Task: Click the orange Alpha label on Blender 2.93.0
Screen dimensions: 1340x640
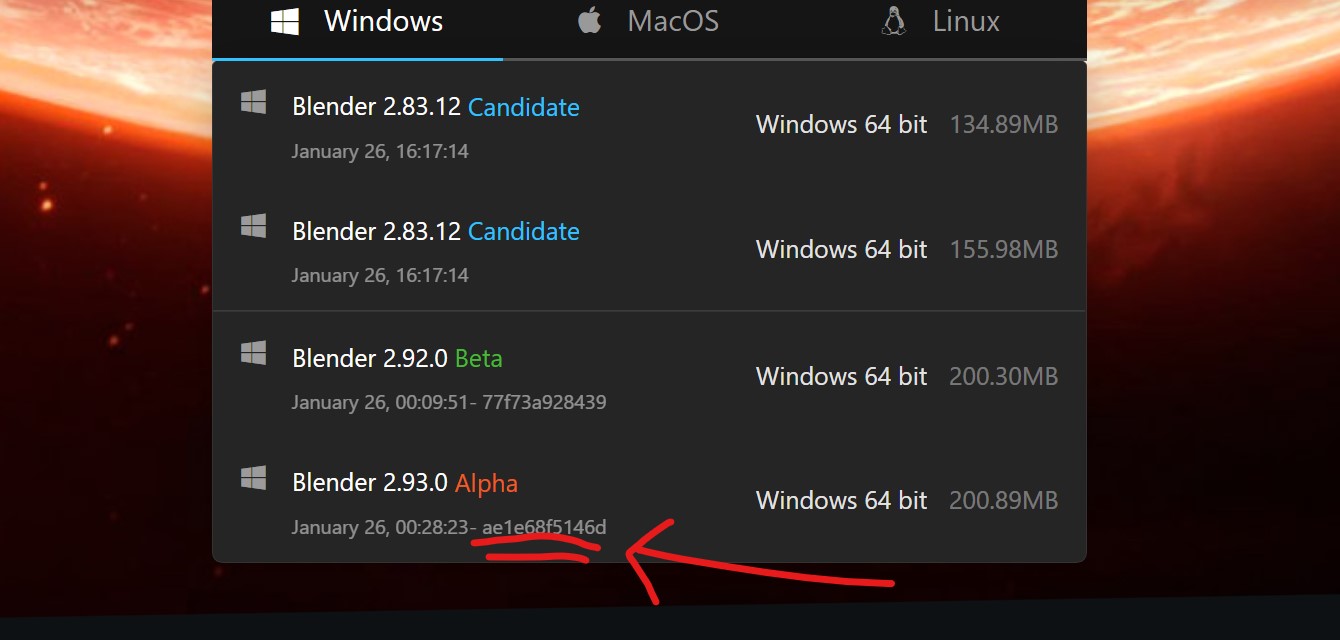Action: tap(486, 482)
